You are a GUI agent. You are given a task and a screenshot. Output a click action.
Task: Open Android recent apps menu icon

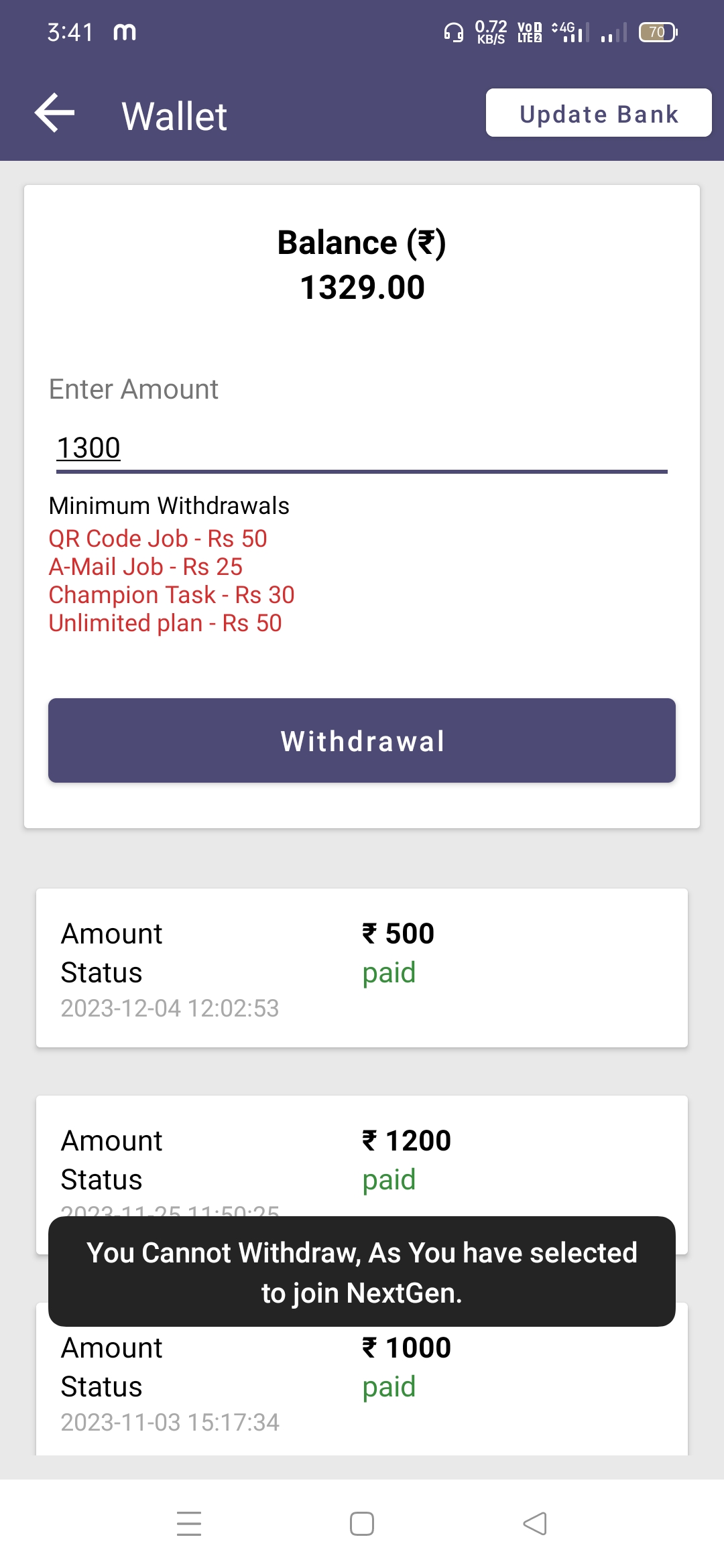click(189, 1523)
